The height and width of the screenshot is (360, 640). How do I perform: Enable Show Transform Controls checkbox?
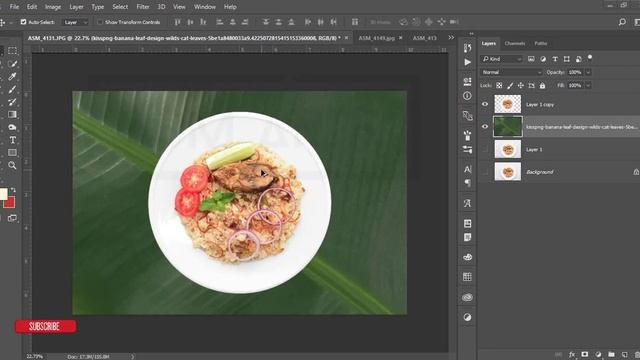pyautogui.click(x=100, y=22)
